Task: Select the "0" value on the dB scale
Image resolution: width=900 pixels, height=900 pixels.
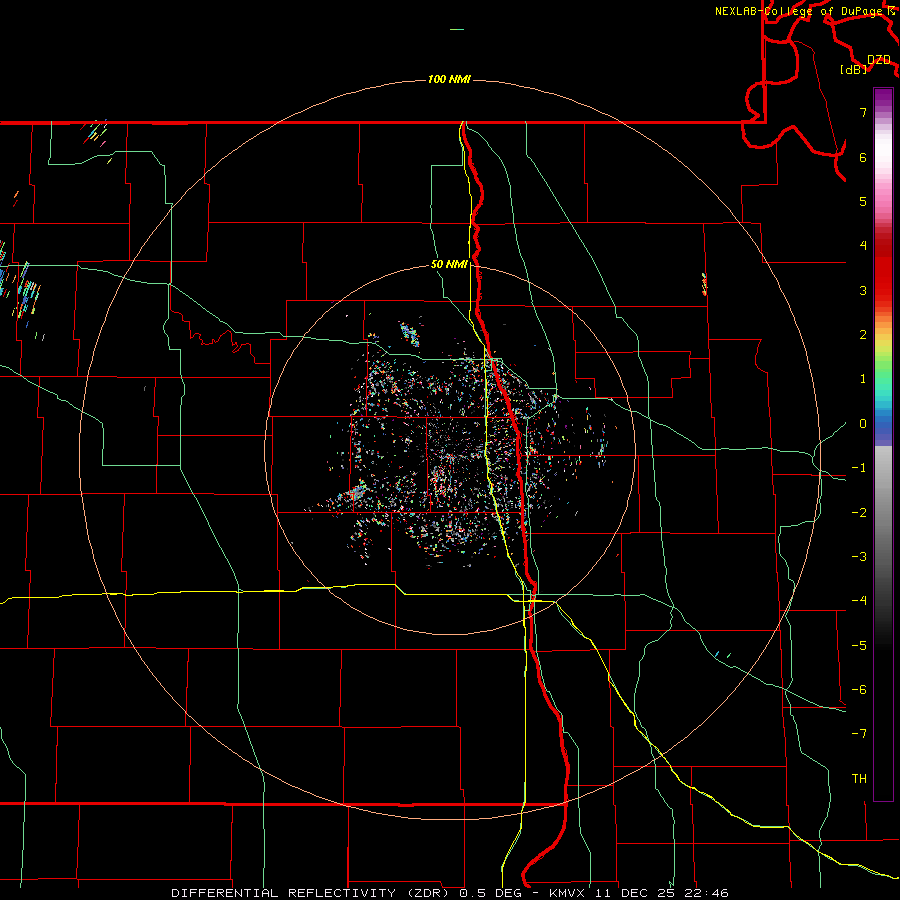Action: click(863, 424)
